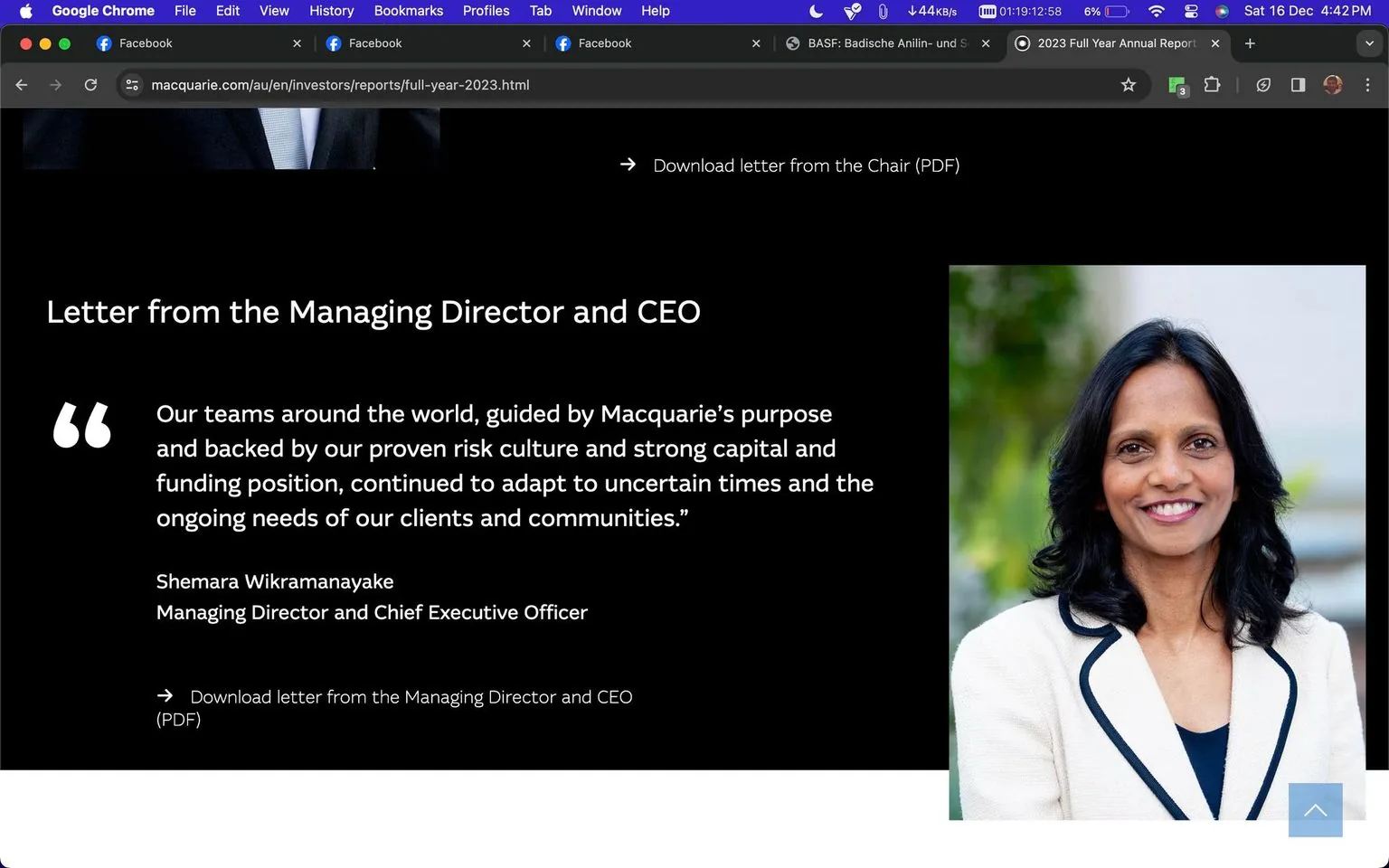The height and width of the screenshot is (868, 1389).
Task: Open the tab search chevron
Action: [x=1368, y=42]
